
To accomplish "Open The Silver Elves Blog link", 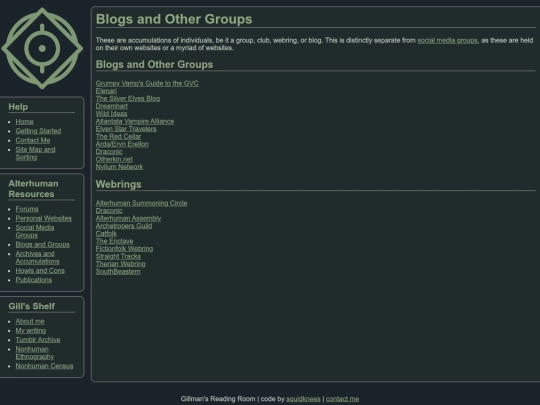I will pyautogui.click(x=128, y=98).
